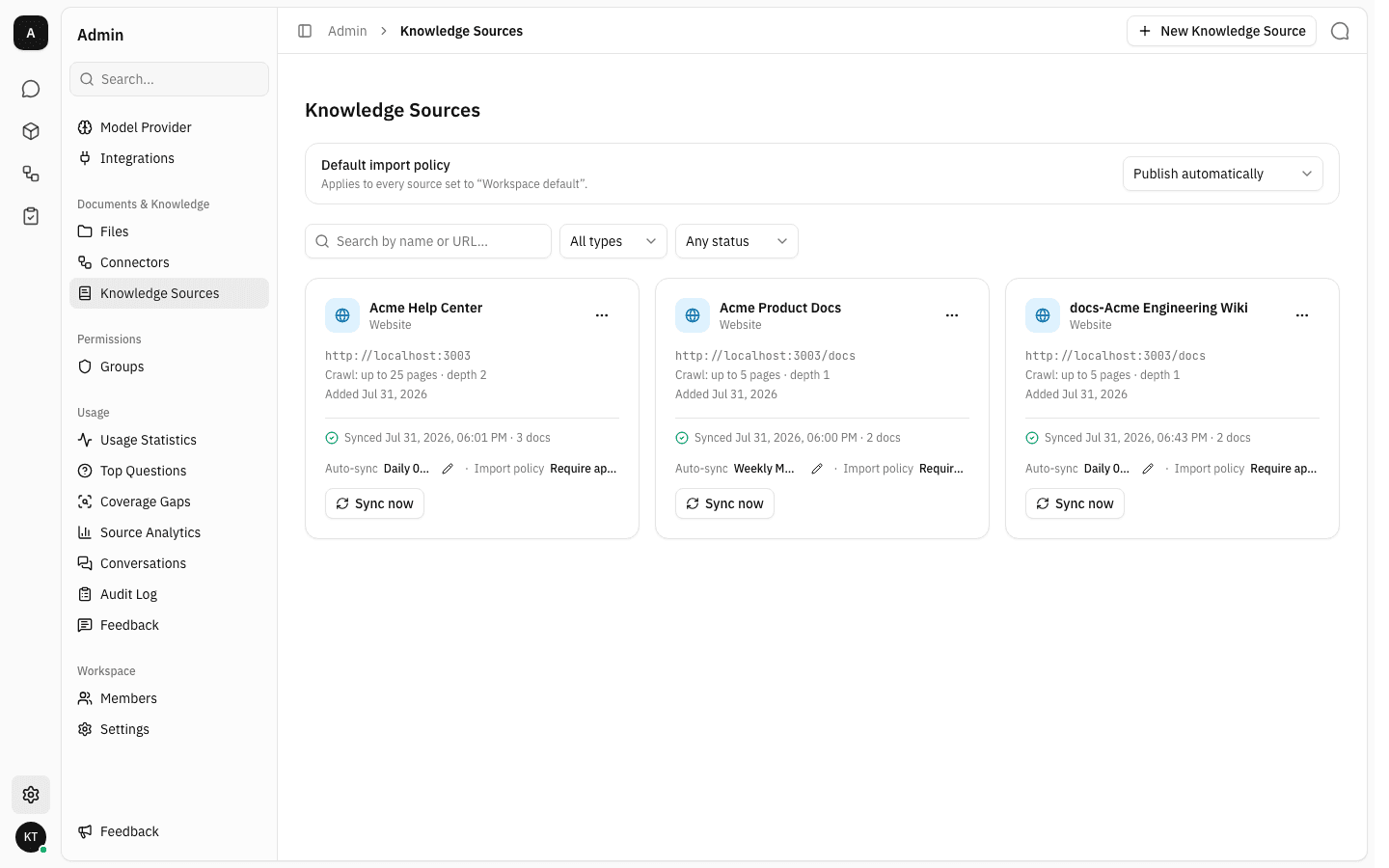Screen dimensions: 1389x868
Task: Click 'Crawl: up to 25 pages · depth 2'
Action: point(405,375)
